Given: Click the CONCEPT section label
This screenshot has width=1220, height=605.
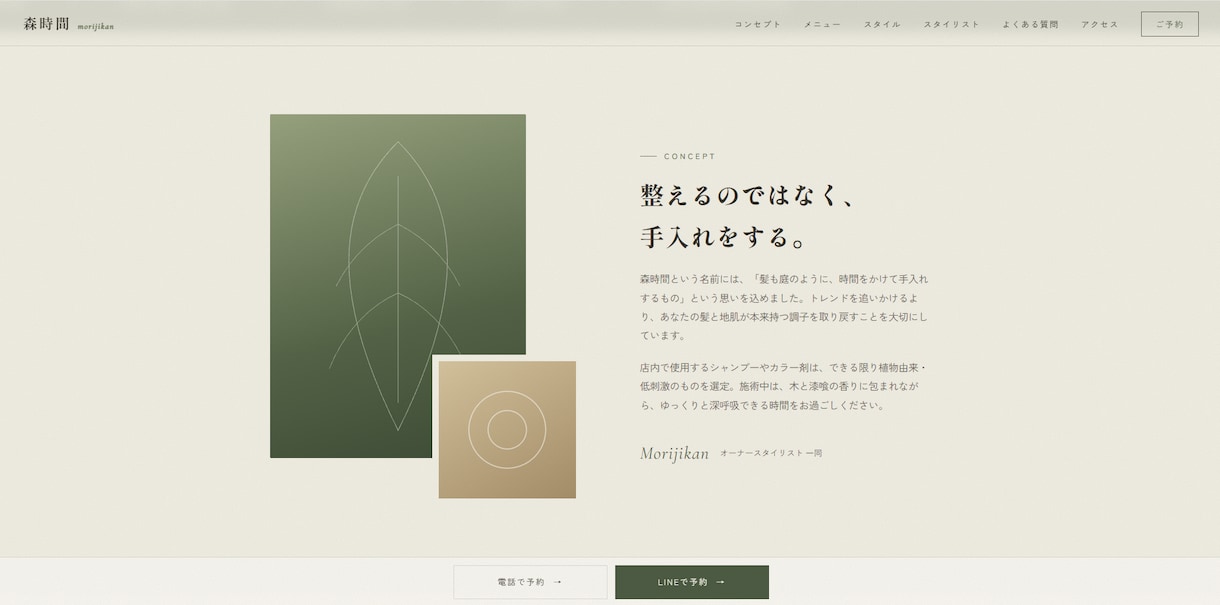Looking at the screenshot, I should click(x=690, y=157).
